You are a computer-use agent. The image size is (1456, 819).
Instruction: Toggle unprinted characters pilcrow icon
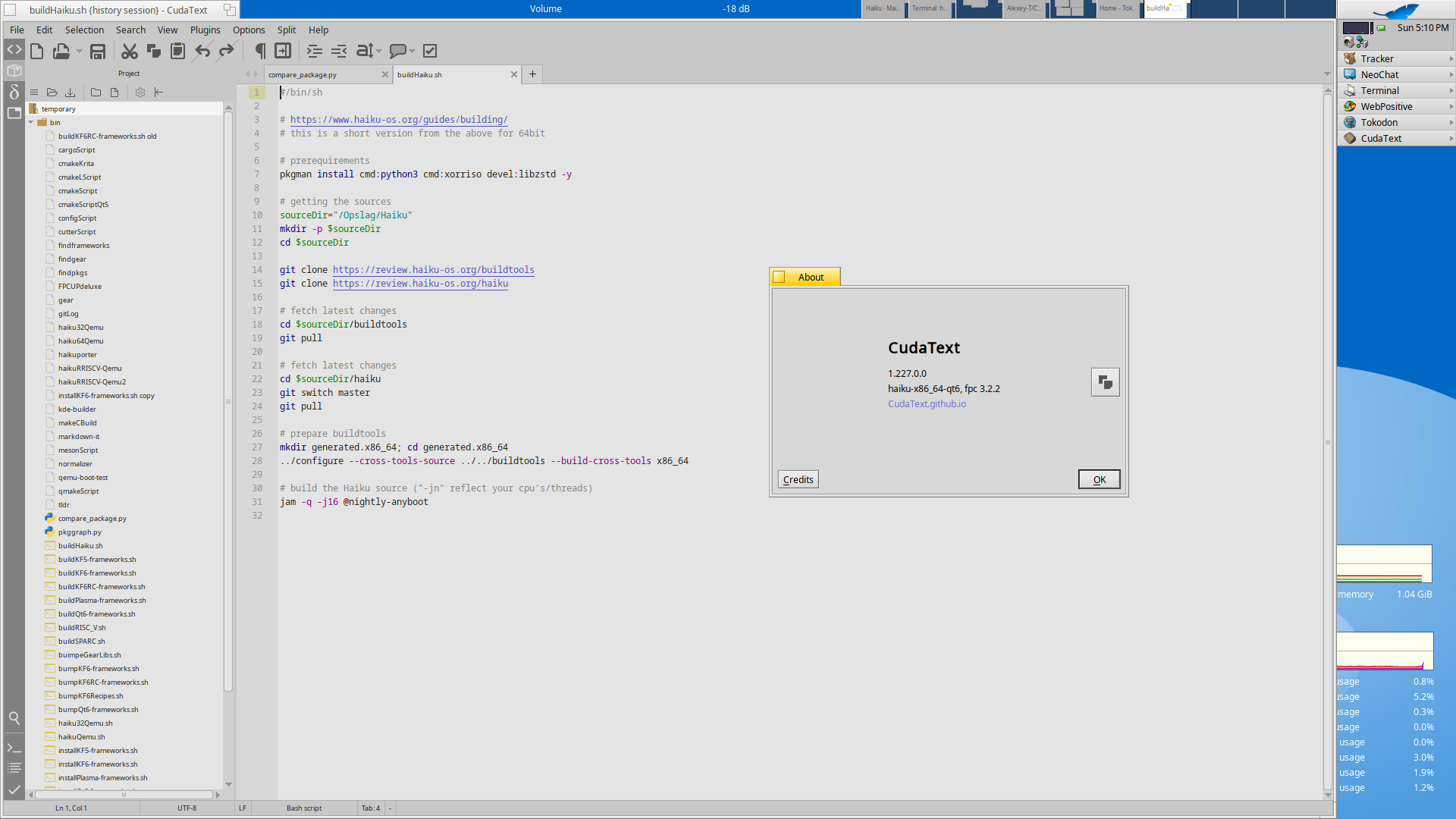pyautogui.click(x=260, y=51)
